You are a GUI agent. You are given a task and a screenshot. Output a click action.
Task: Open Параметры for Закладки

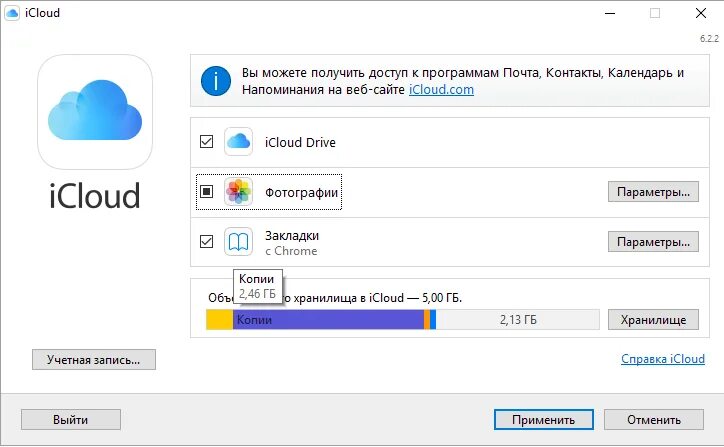coord(653,242)
